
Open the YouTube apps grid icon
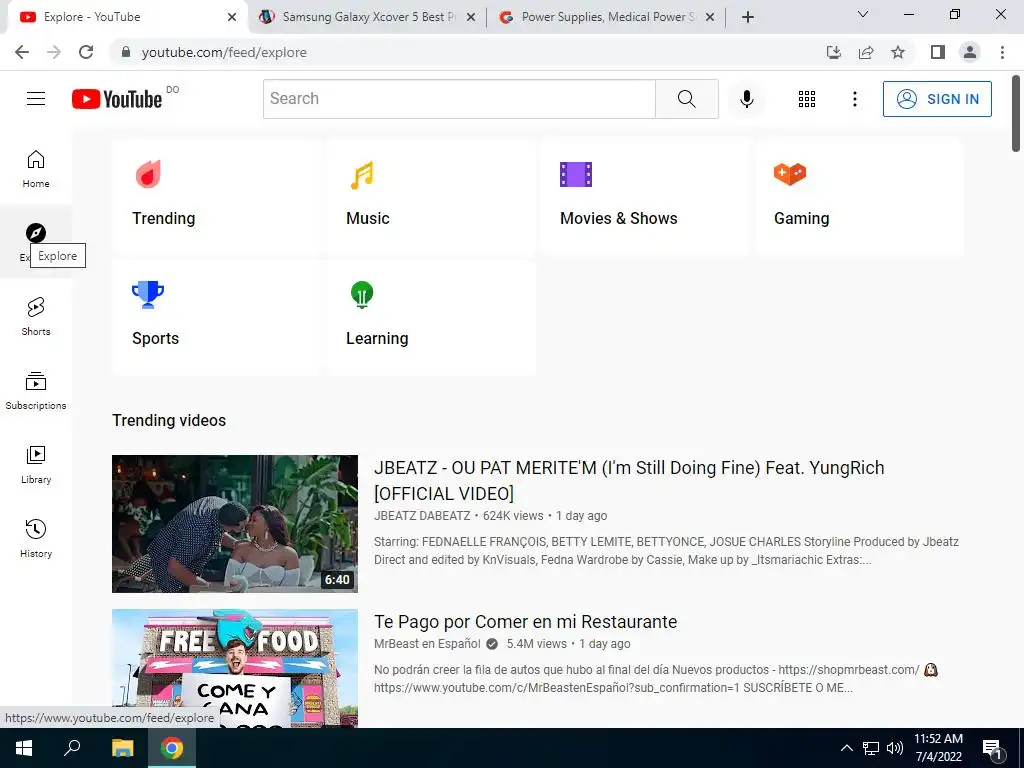[x=807, y=99]
